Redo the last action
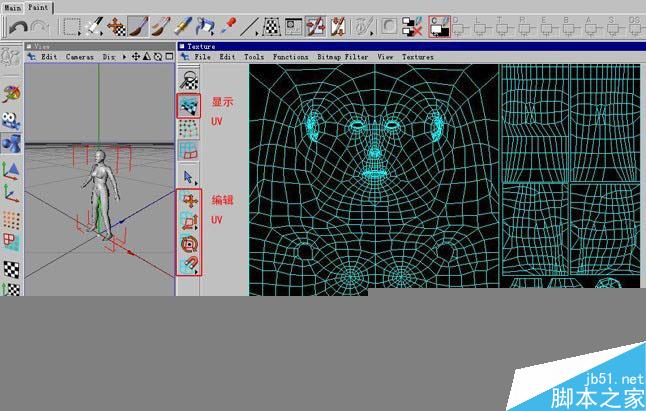This screenshot has height=411, width=646. point(40,27)
